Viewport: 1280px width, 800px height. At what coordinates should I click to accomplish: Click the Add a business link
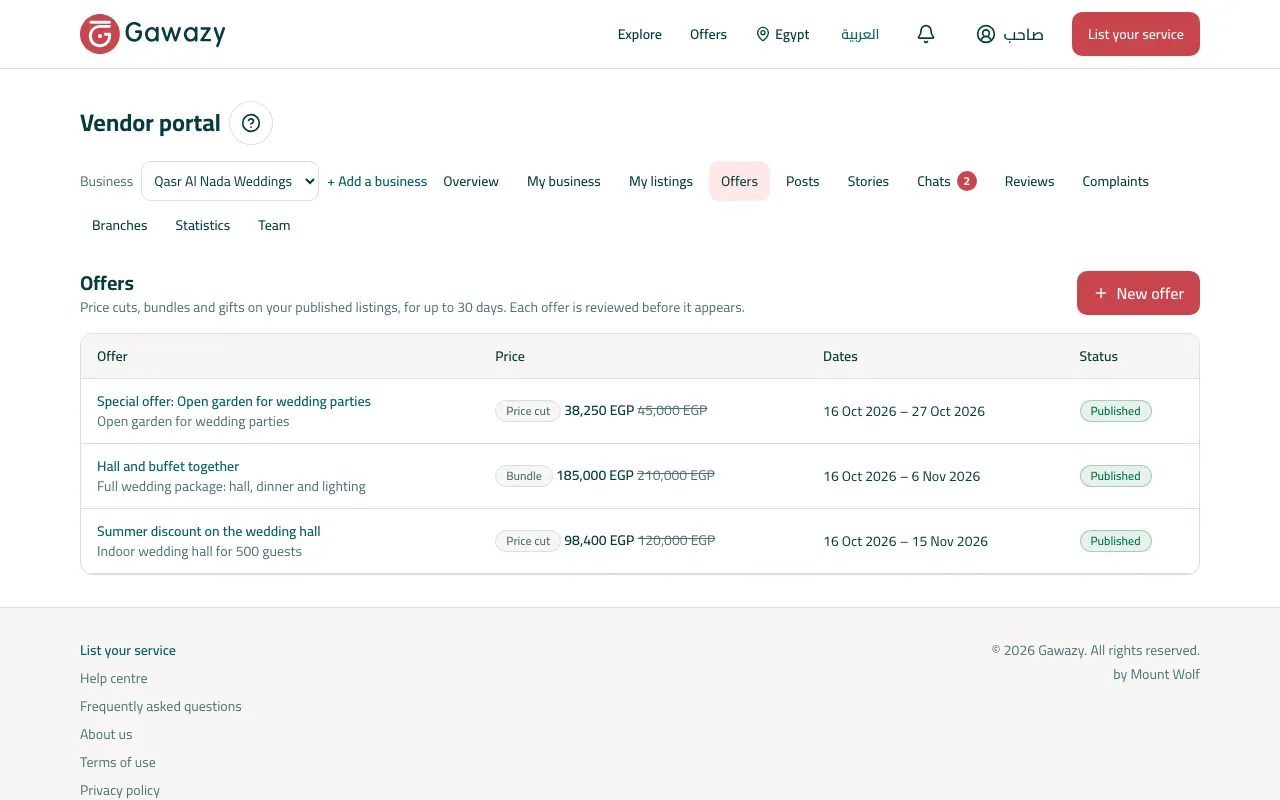click(x=377, y=181)
